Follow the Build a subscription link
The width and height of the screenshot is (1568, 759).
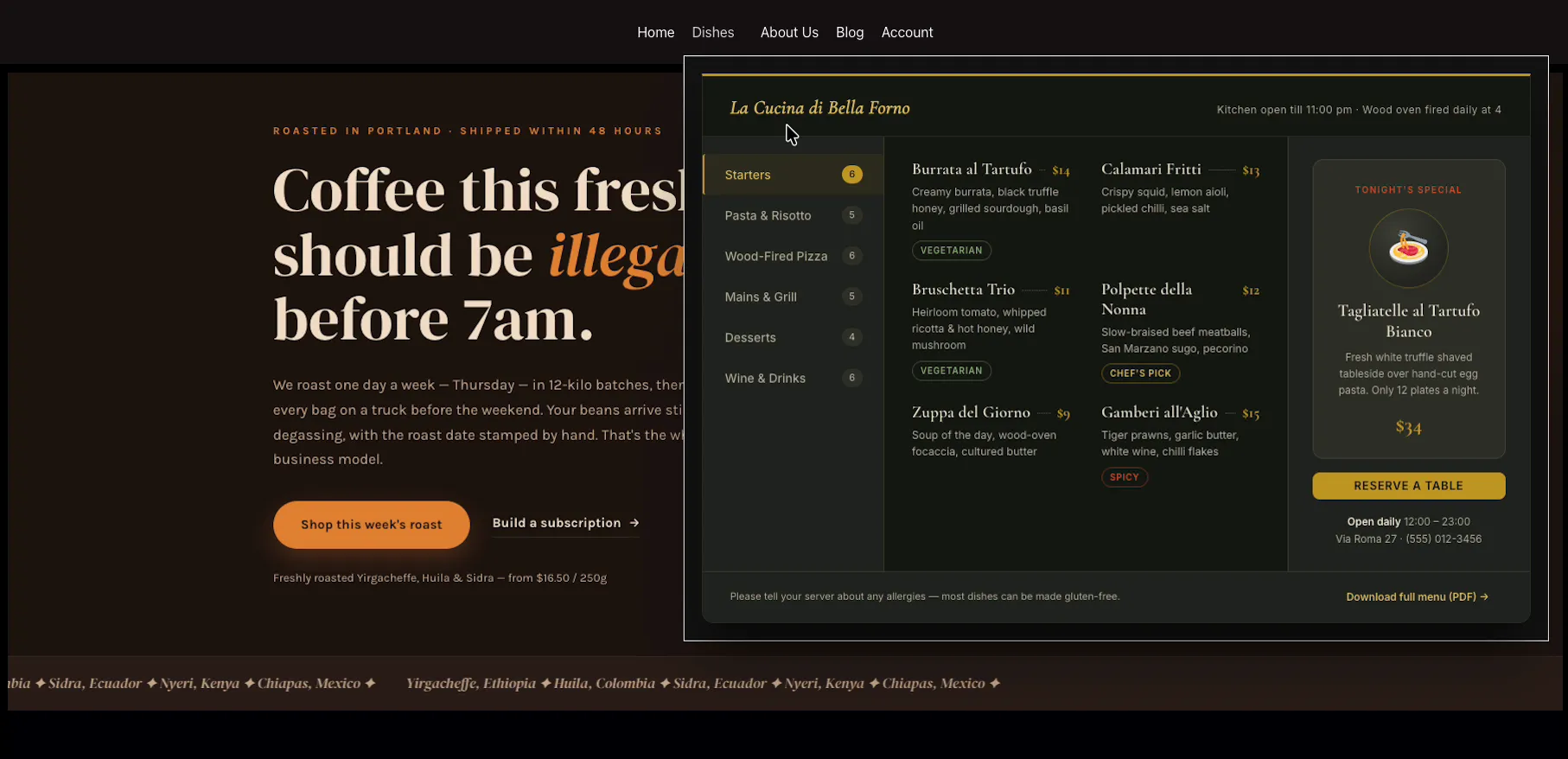tap(565, 523)
